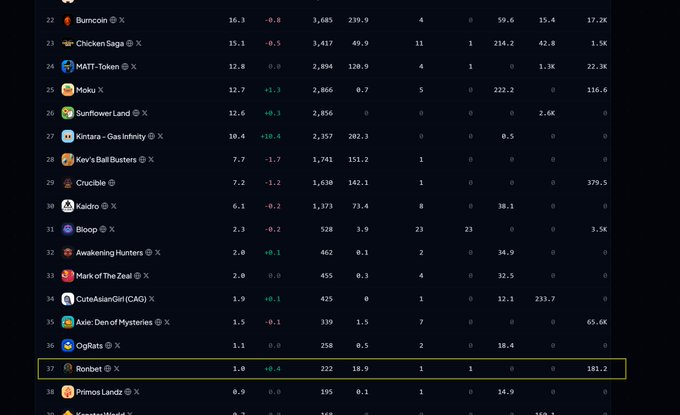Image resolution: width=680 pixels, height=415 pixels.
Task: Click Burncoin's 3,685 value
Action: 323,20
